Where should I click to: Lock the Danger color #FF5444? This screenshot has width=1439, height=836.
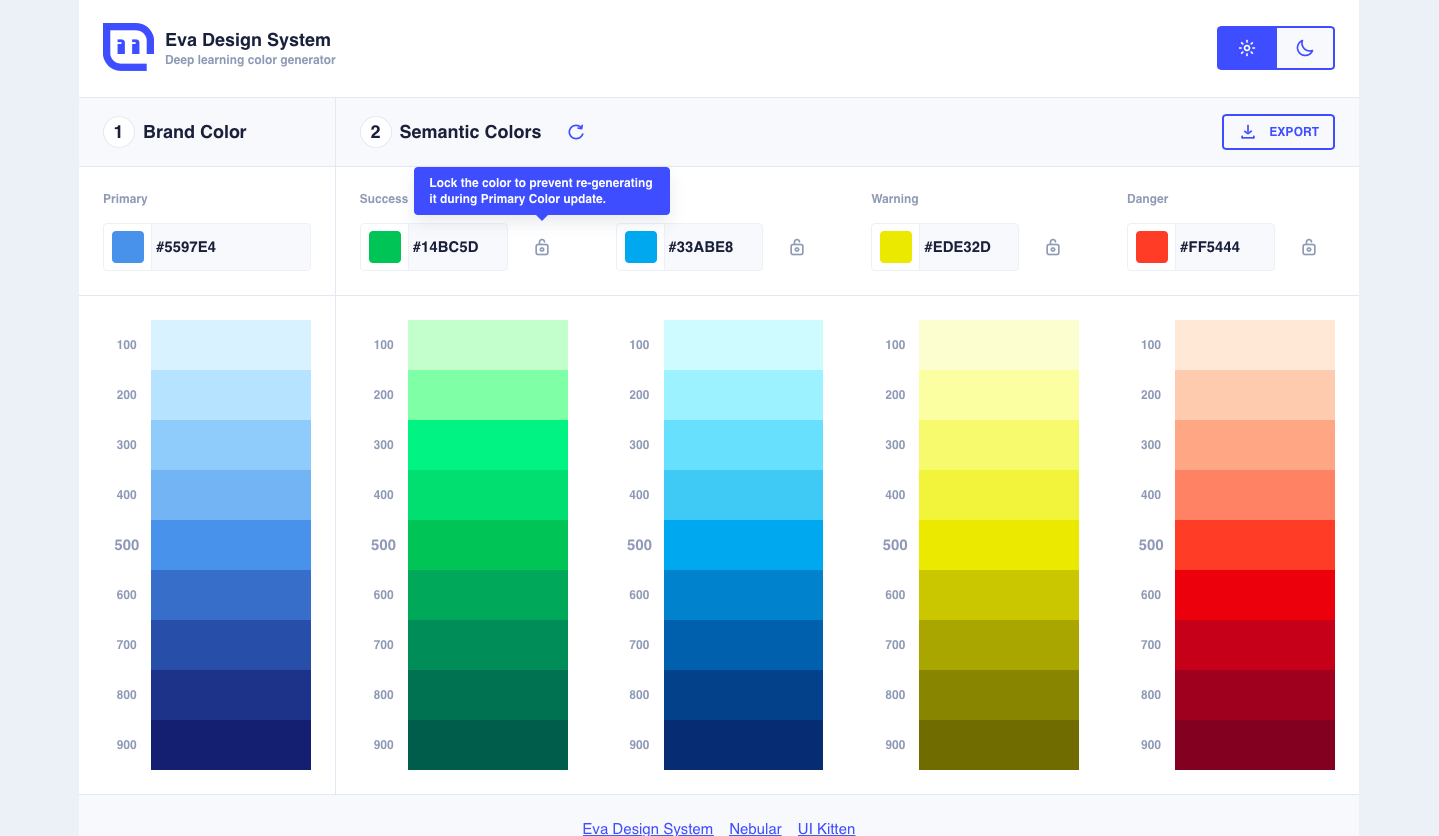pyautogui.click(x=1308, y=247)
